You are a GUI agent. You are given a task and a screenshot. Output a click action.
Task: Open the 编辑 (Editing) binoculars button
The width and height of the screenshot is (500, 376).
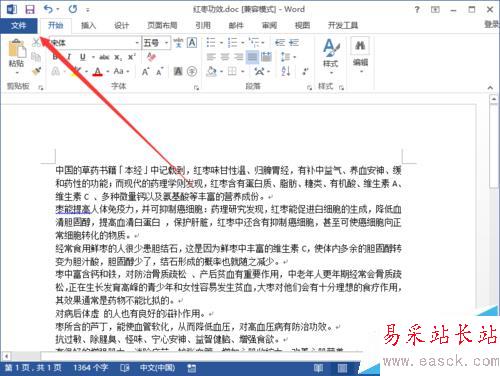(360, 55)
